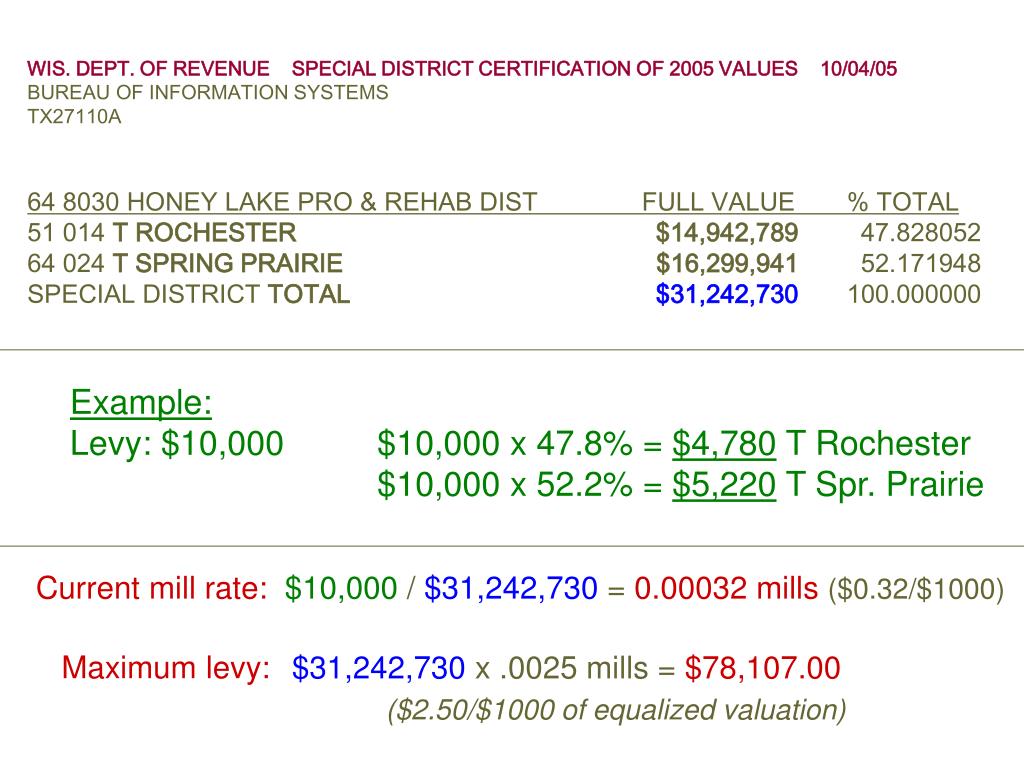The image size is (1024, 768).
Task: Click the blue $31,242,730 district total
Action: point(727,294)
